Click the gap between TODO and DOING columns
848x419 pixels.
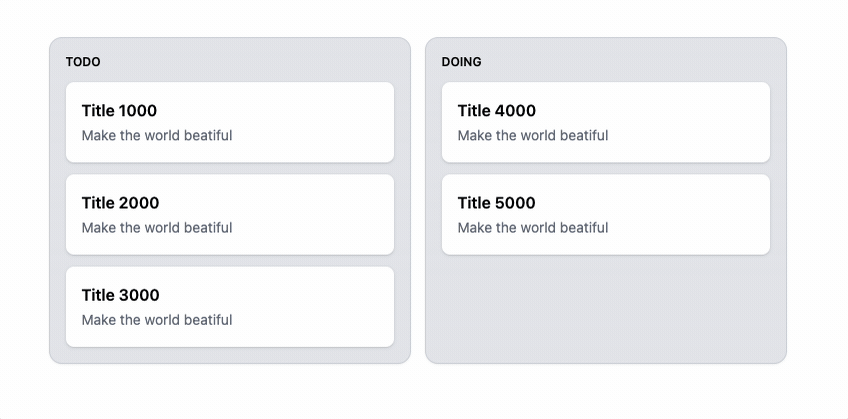click(418, 200)
